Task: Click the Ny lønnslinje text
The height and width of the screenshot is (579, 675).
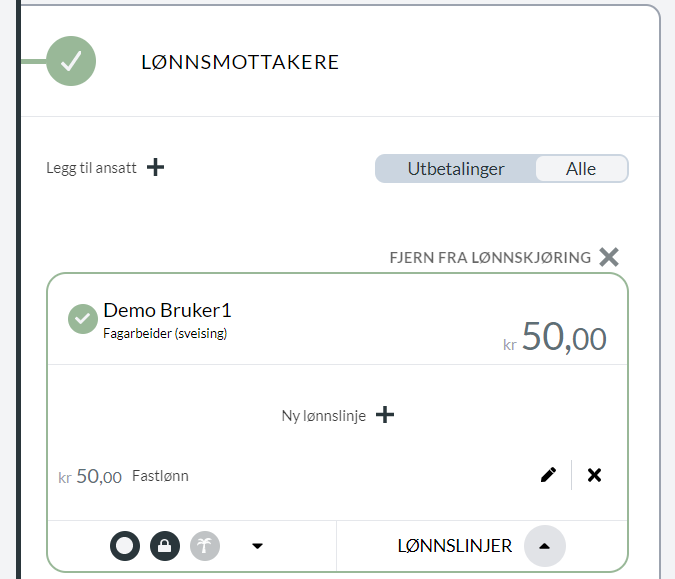Action: tap(324, 416)
